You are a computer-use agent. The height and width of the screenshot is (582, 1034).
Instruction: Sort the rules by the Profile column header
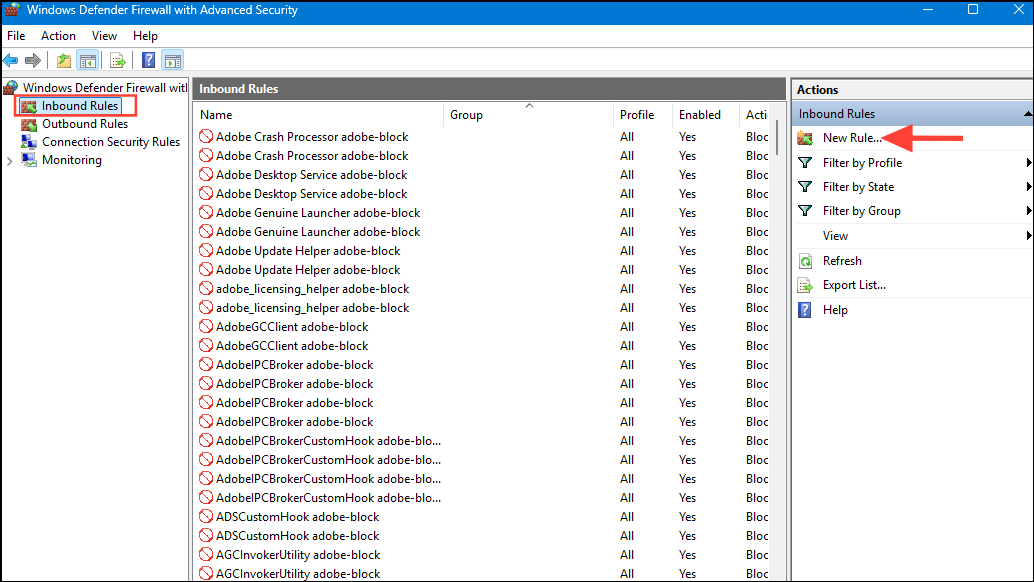(x=643, y=115)
